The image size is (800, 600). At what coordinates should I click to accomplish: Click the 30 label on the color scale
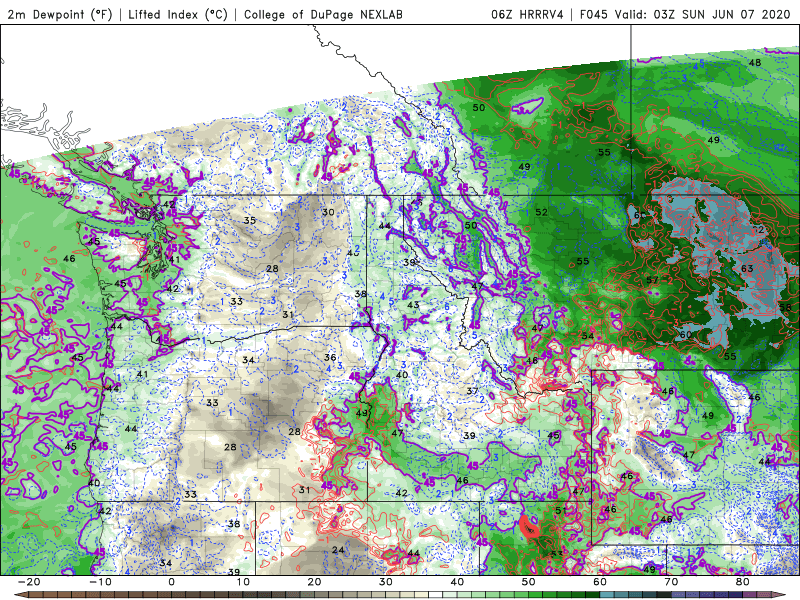(x=386, y=582)
